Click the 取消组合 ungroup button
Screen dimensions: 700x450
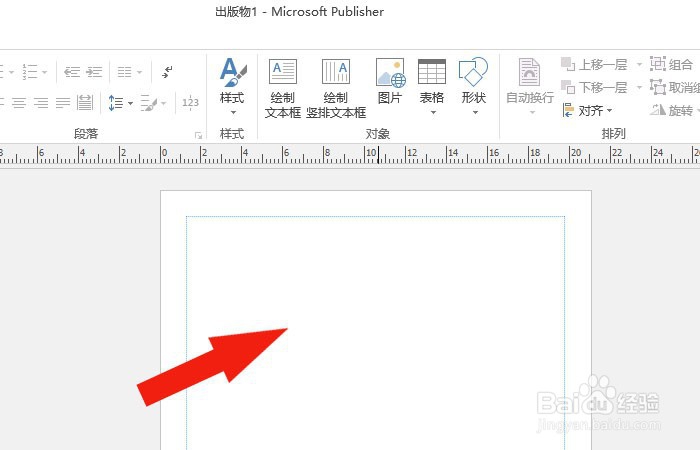pos(675,88)
